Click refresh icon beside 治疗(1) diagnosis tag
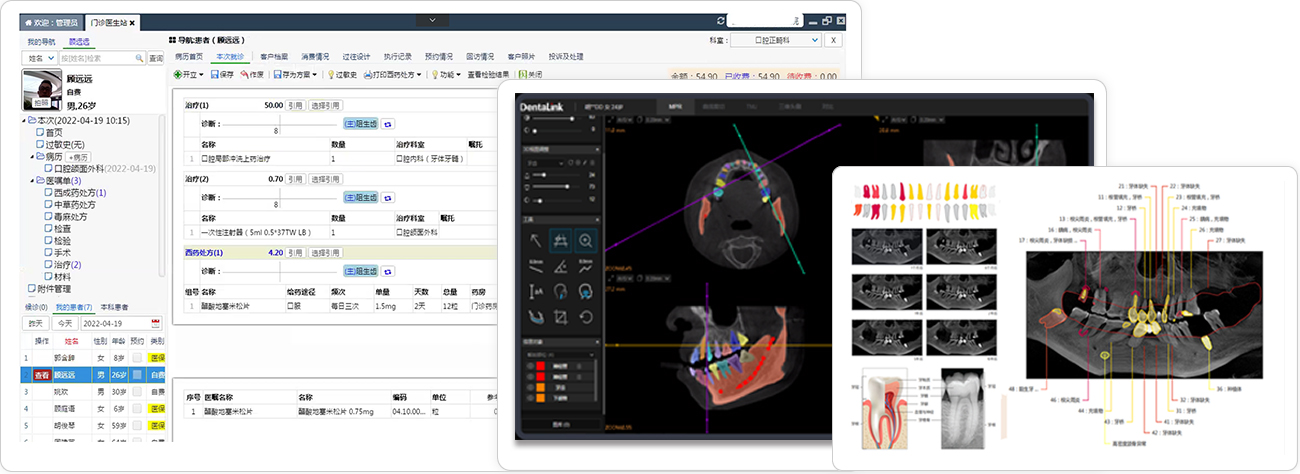This screenshot has width=1300, height=474. [388, 124]
